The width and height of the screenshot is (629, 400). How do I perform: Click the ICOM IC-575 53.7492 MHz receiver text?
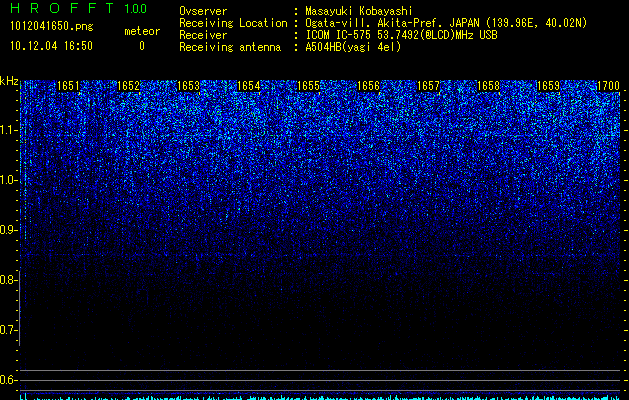pos(401,35)
